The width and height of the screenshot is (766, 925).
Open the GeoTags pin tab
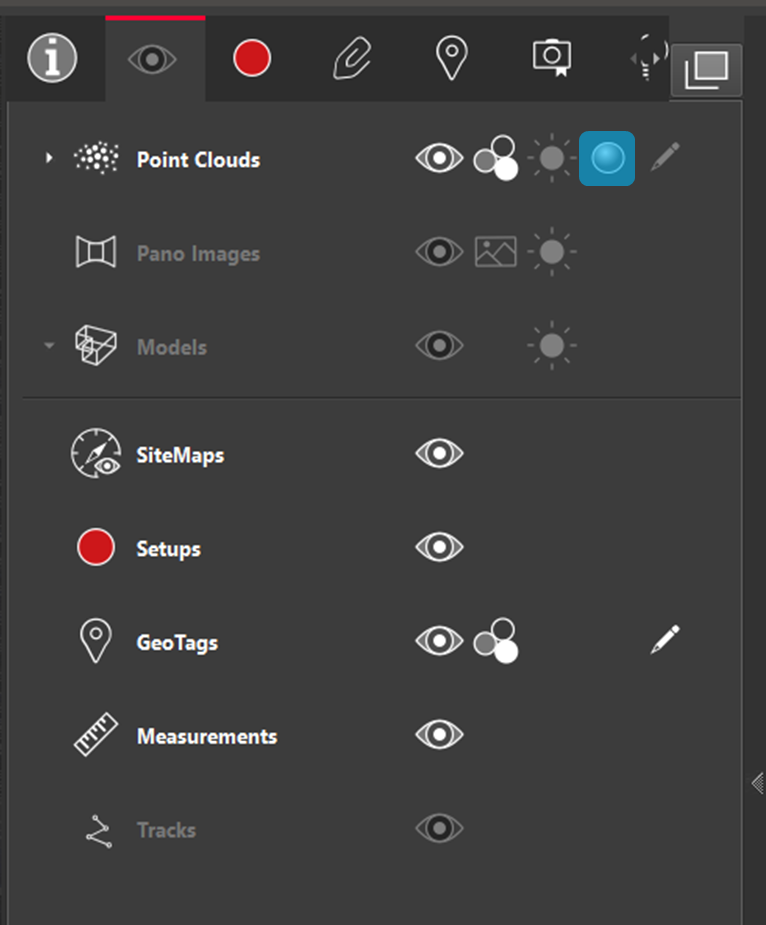452,59
